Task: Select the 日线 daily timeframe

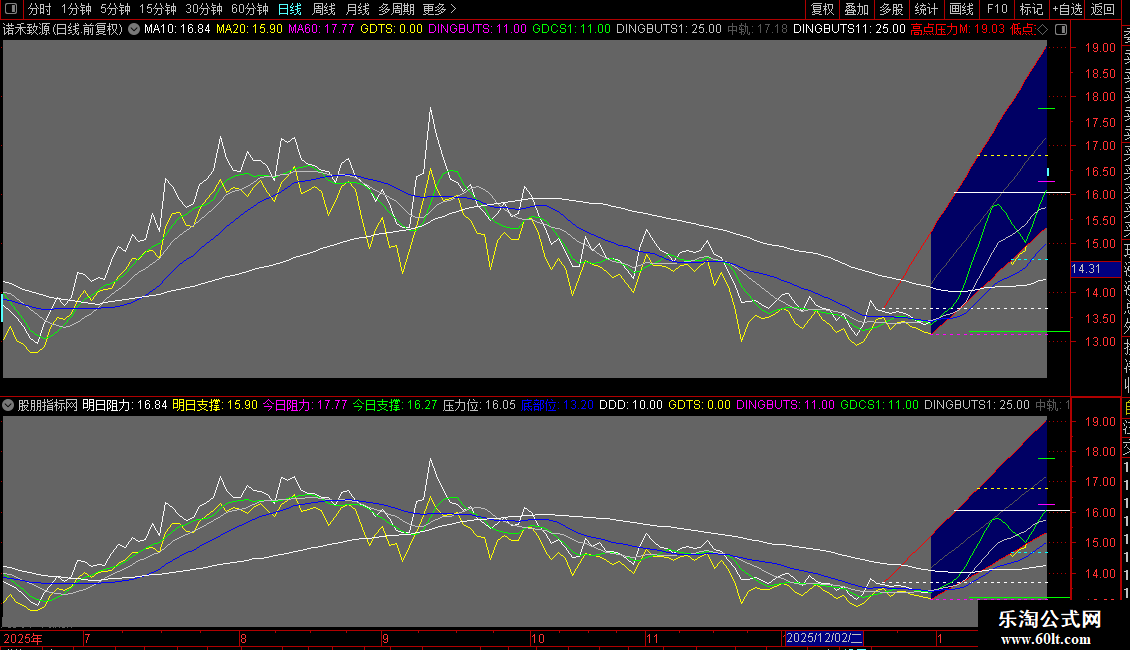Action: click(x=290, y=9)
